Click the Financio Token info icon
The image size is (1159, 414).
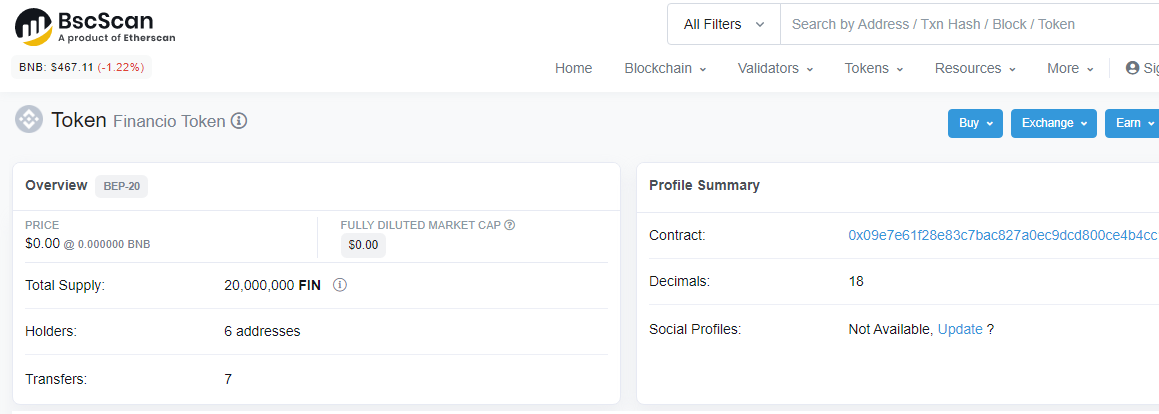click(239, 121)
